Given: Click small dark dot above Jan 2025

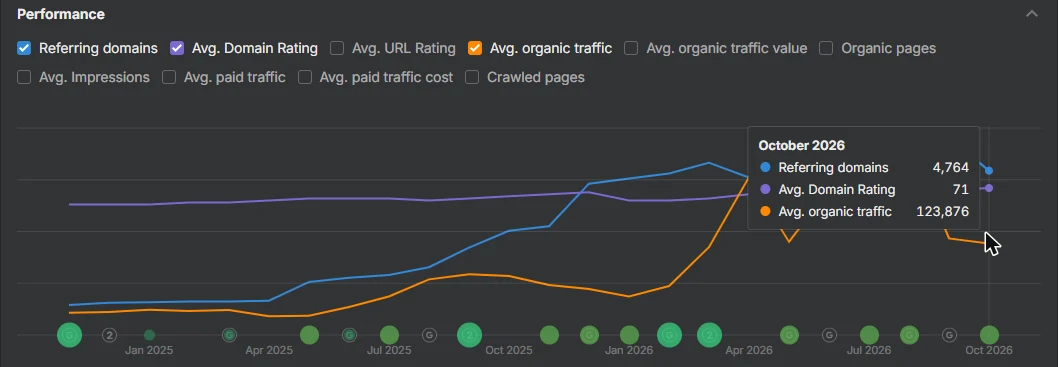Looking at the screenshot, I should [x=149, y=335].
